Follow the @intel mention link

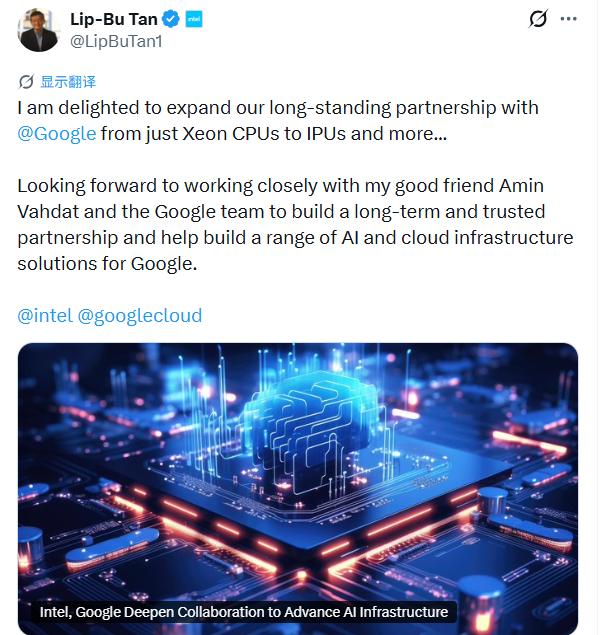[44, 315]
